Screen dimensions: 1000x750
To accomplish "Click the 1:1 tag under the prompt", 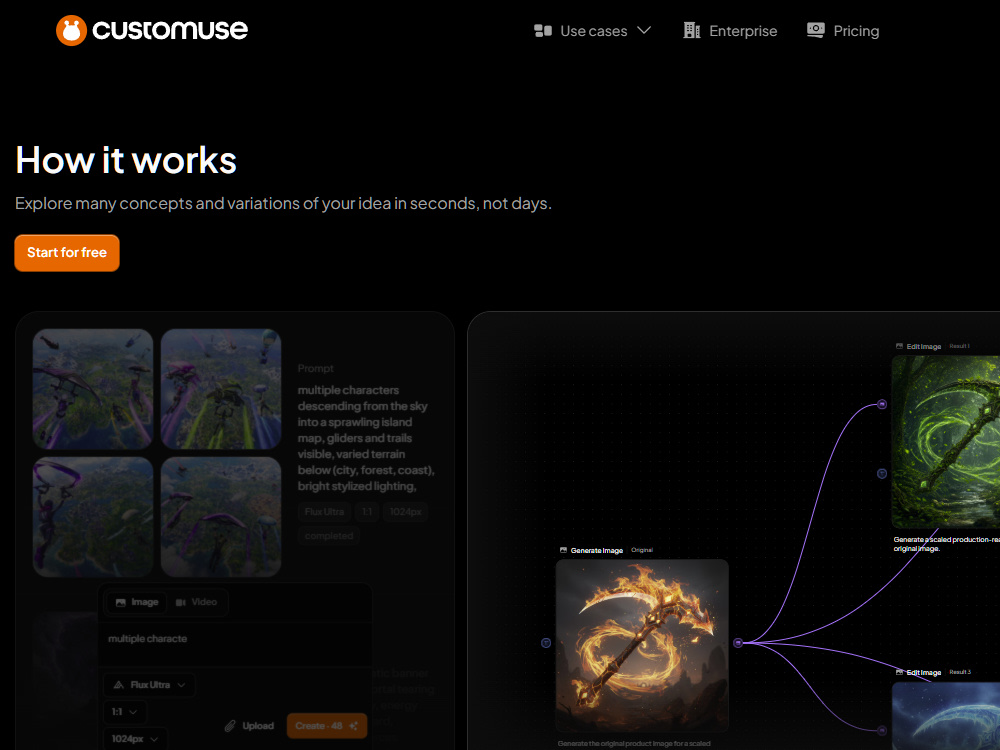I will [367, 511].
